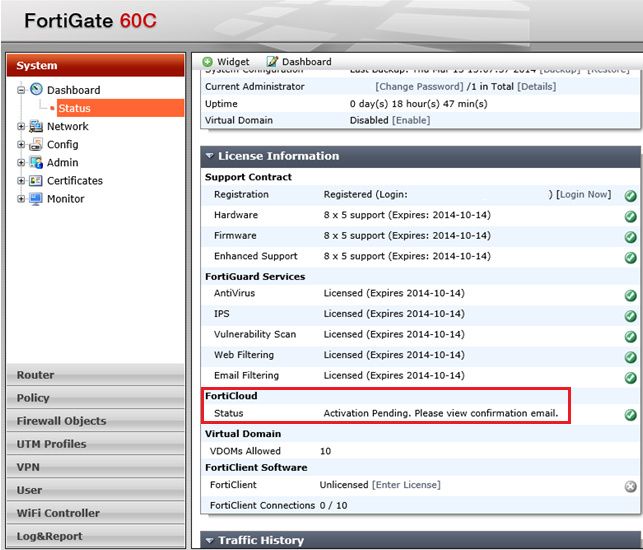This screenshot has height=550, width=643.
Task: Open the VPN menu section
Action: tap(96, 467)
